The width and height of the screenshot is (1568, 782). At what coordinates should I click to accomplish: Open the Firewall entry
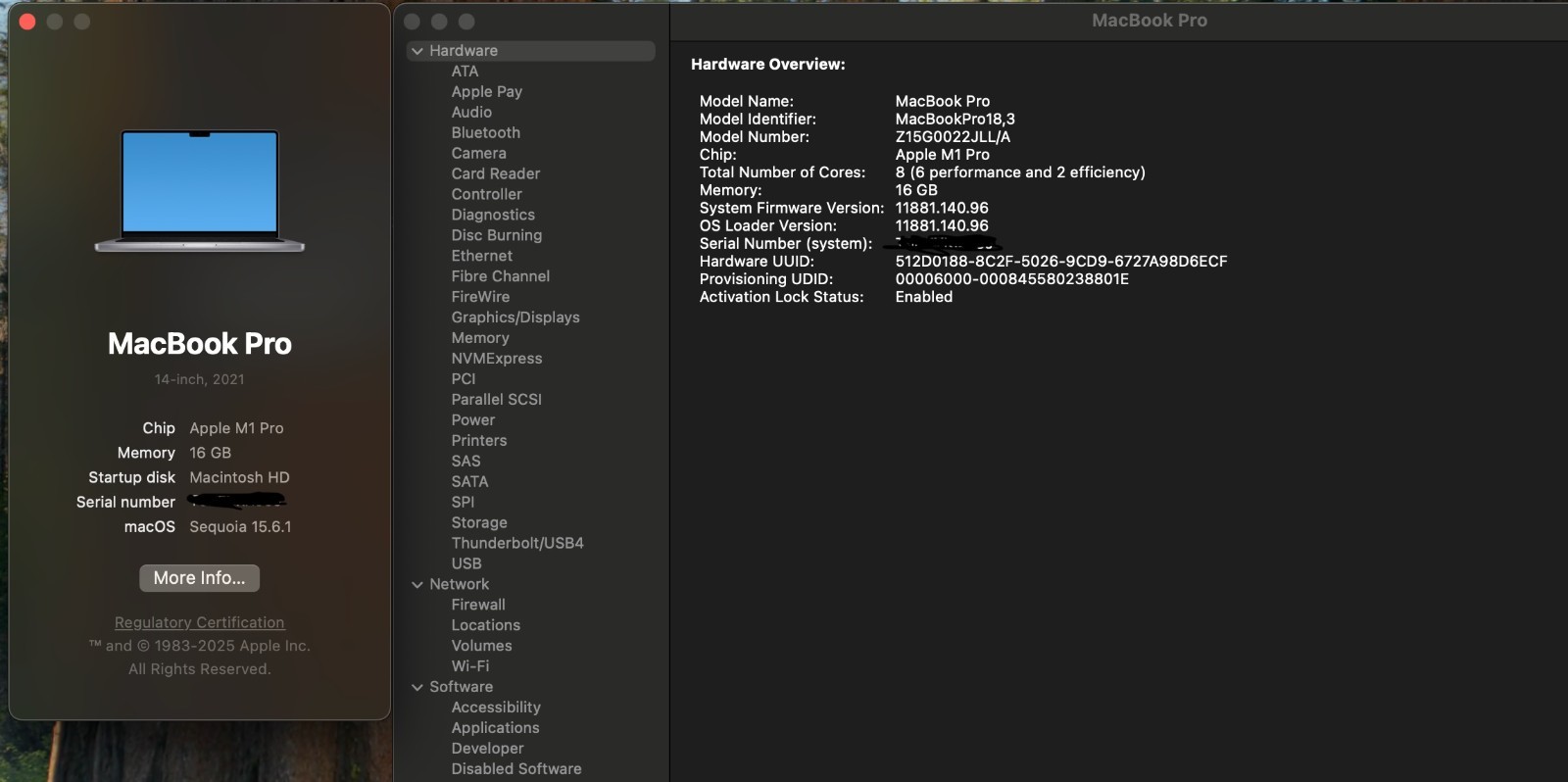click(478, 605)
